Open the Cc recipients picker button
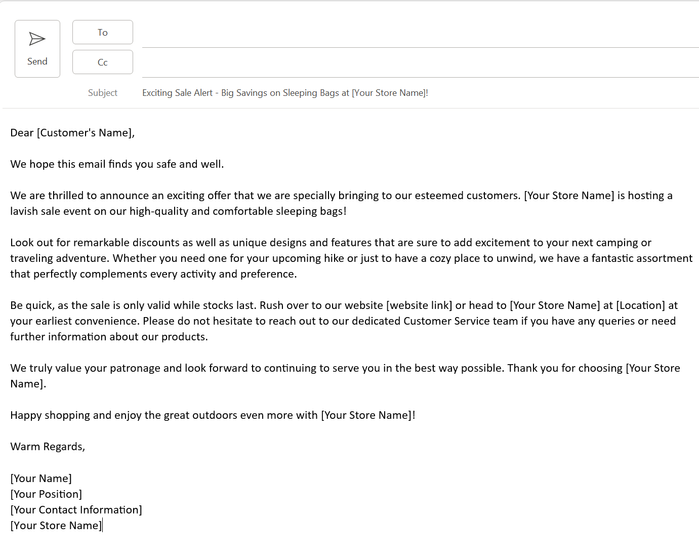699x540 pixels. (x=102, y=62)
